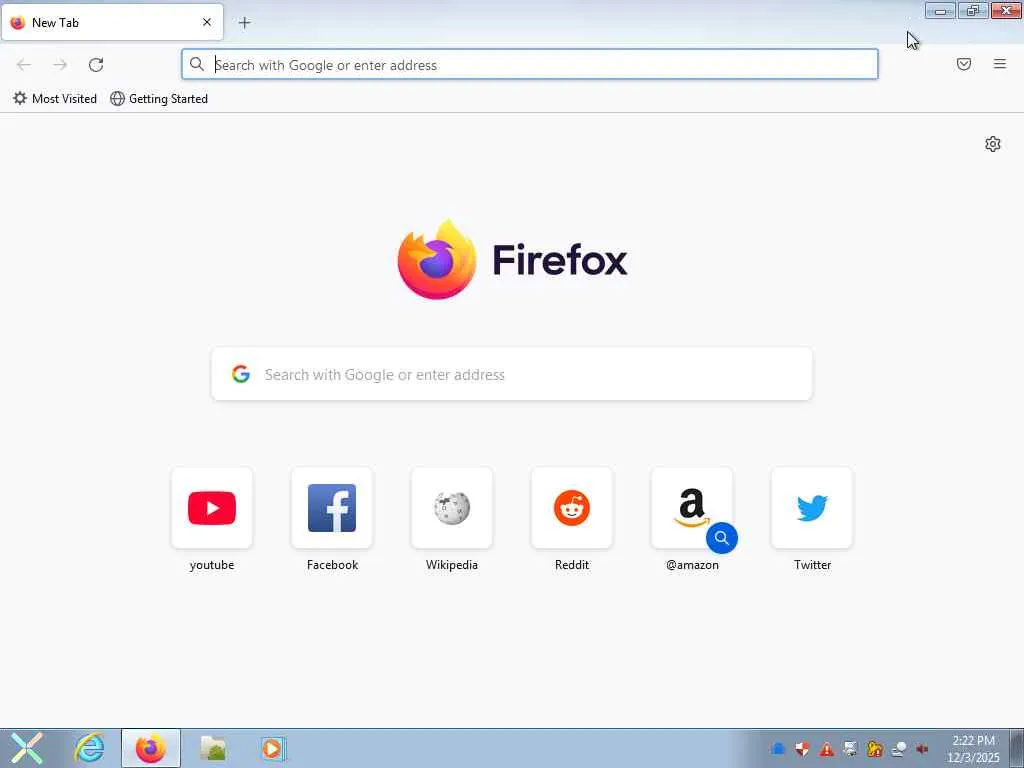1024x768 pixels.
Task: Launch the media player from taskbar
Action: (272, 748)
